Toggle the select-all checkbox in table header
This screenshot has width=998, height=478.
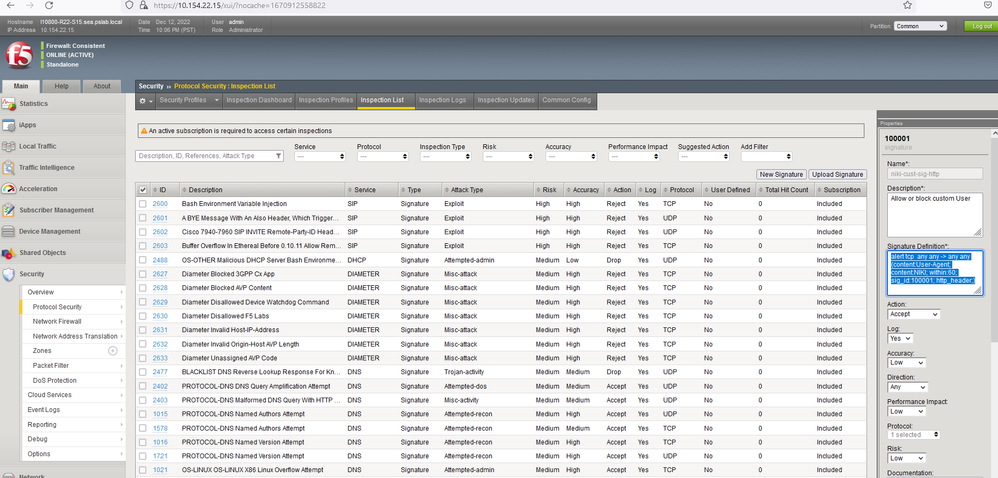point(143,189)
